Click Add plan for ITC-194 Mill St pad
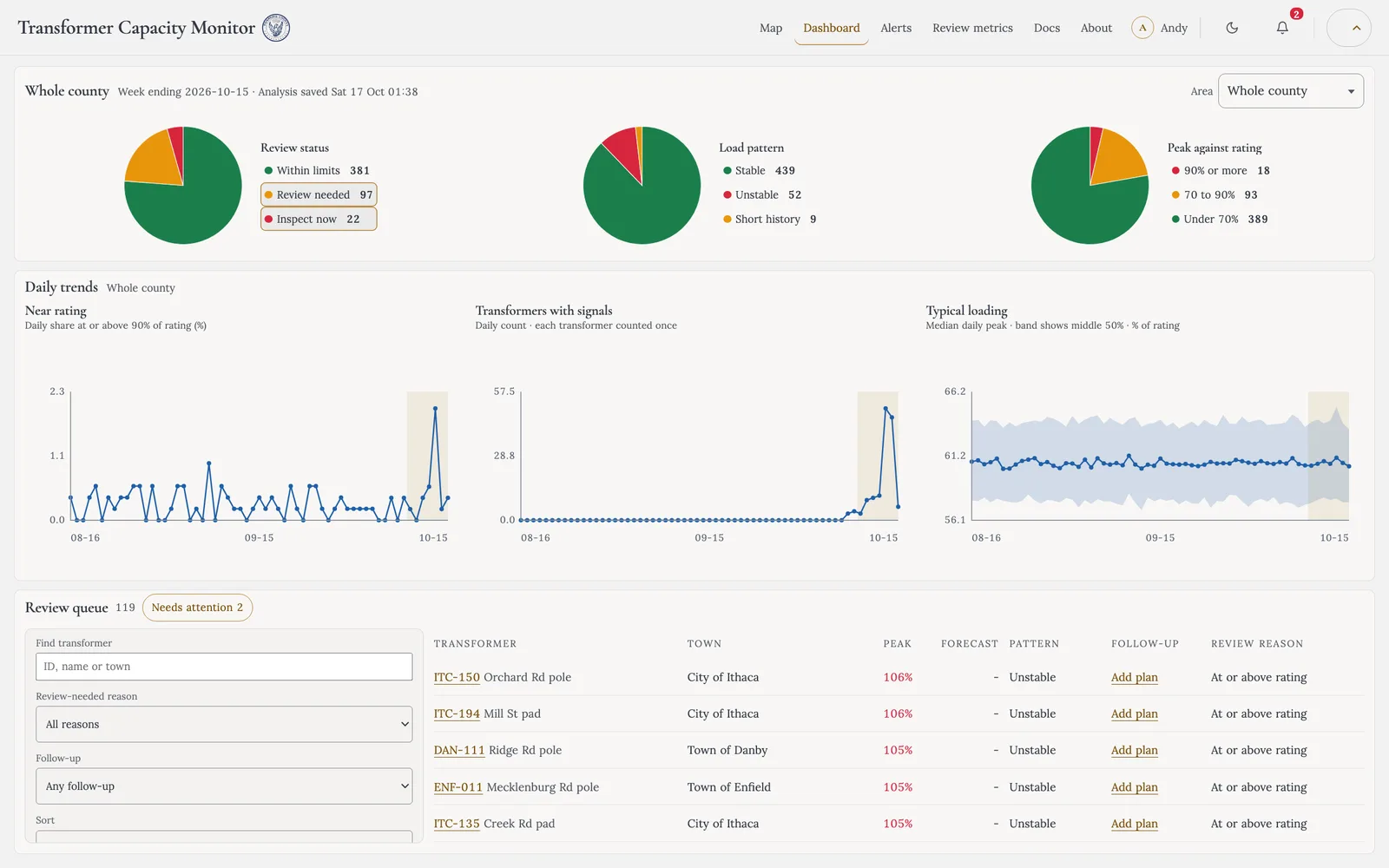The image size is (1389, 868). pyautogui.click(x=1135, y=713)
